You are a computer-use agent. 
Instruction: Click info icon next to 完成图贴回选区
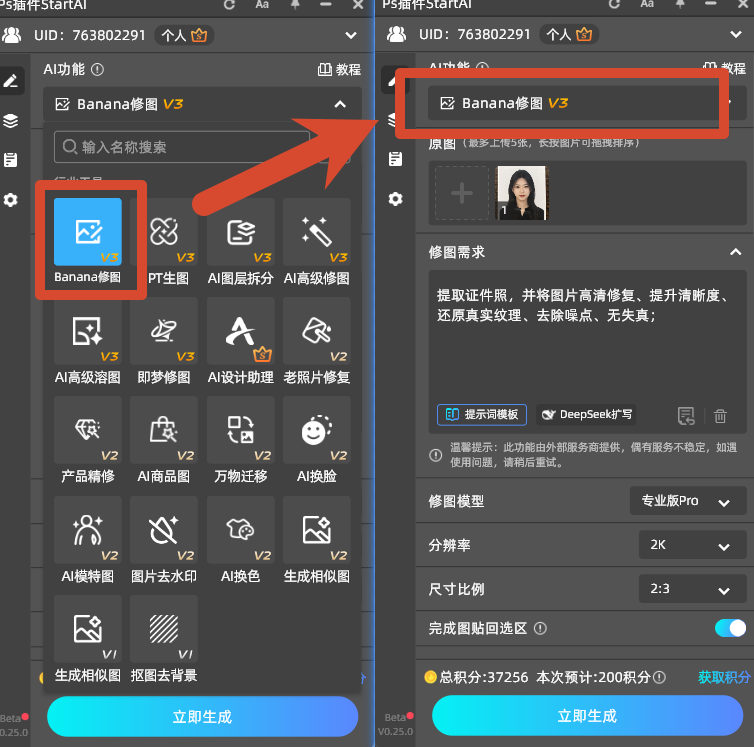[x=540, y=628]
